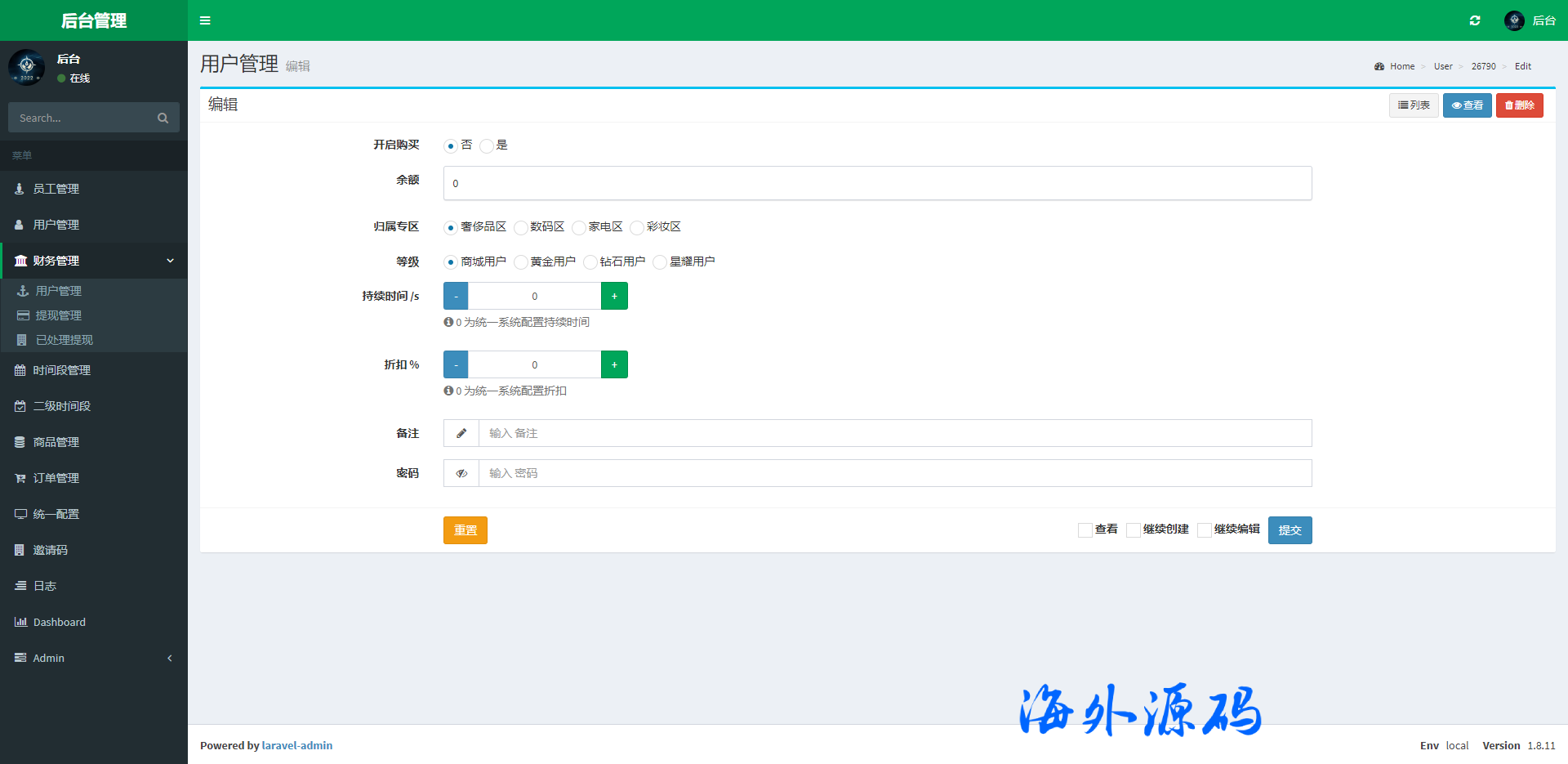Decrease 折扣 with the minus button

[456, 364]
